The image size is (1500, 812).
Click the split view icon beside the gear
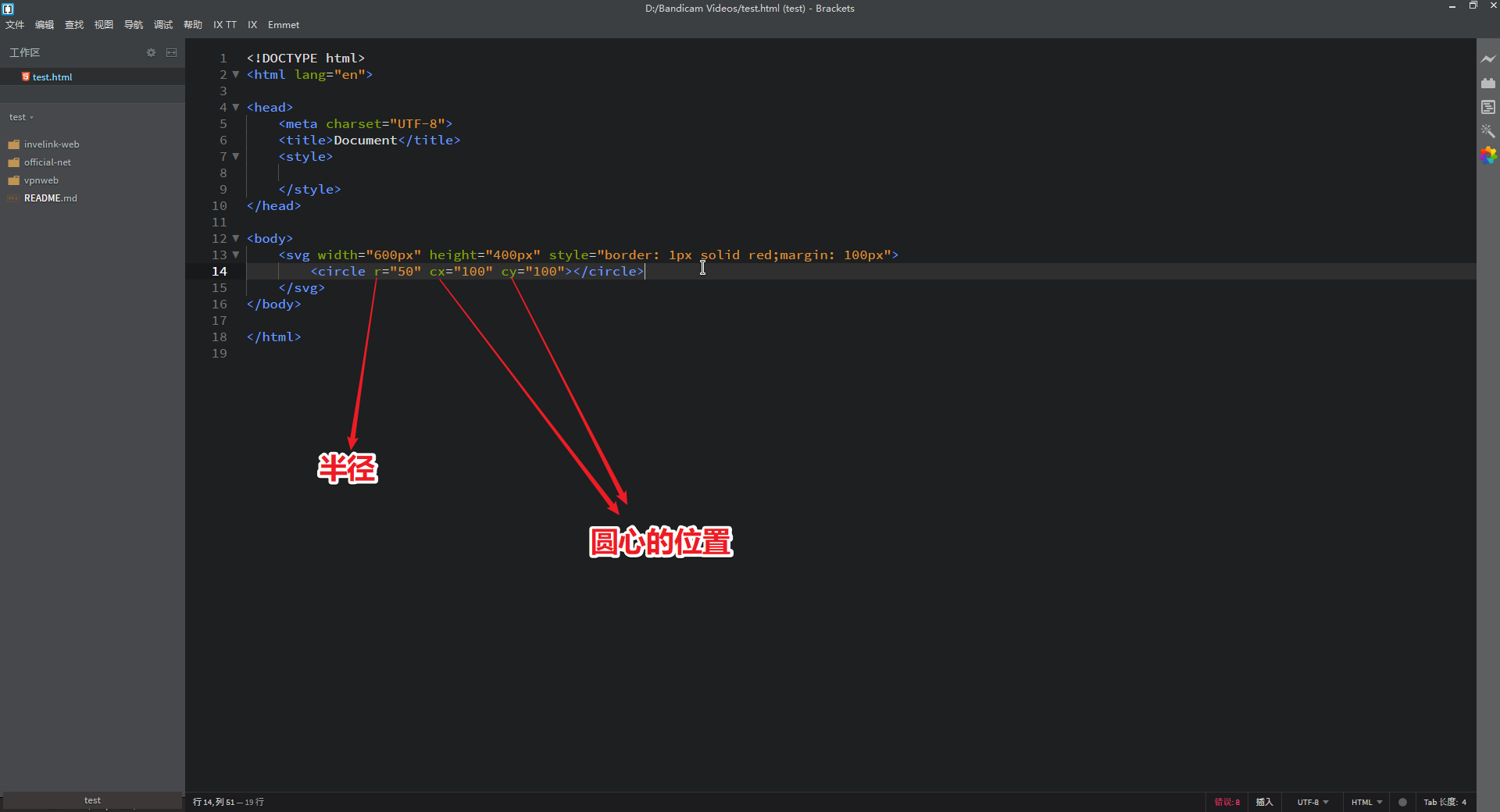[x=171, y=52]
